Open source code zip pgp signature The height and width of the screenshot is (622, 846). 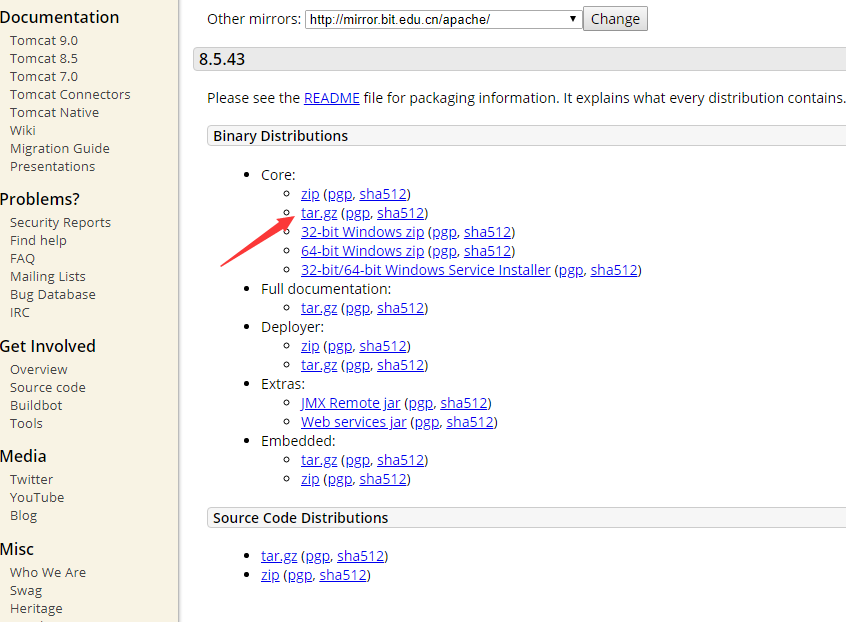point(300,575)
